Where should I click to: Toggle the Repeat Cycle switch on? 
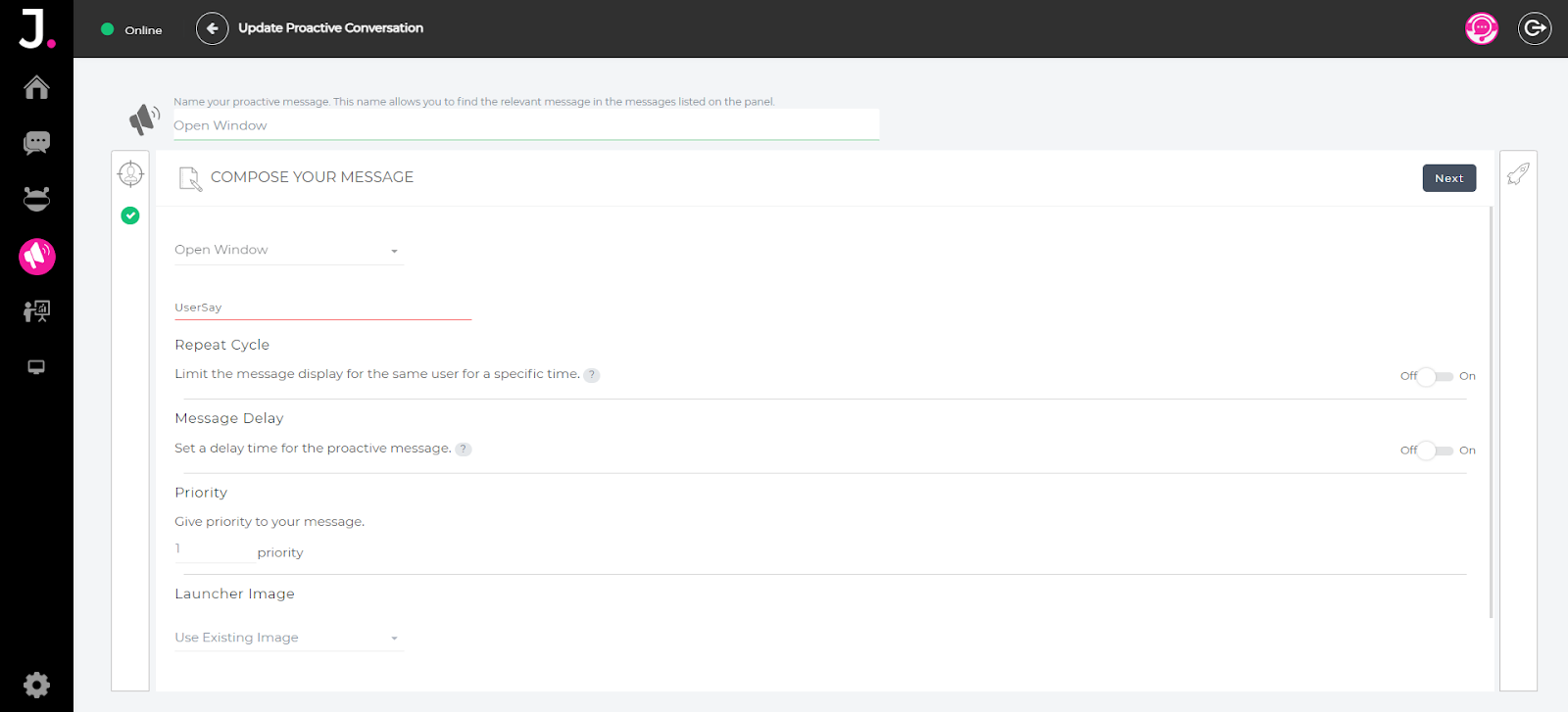tap(1436, 376)
